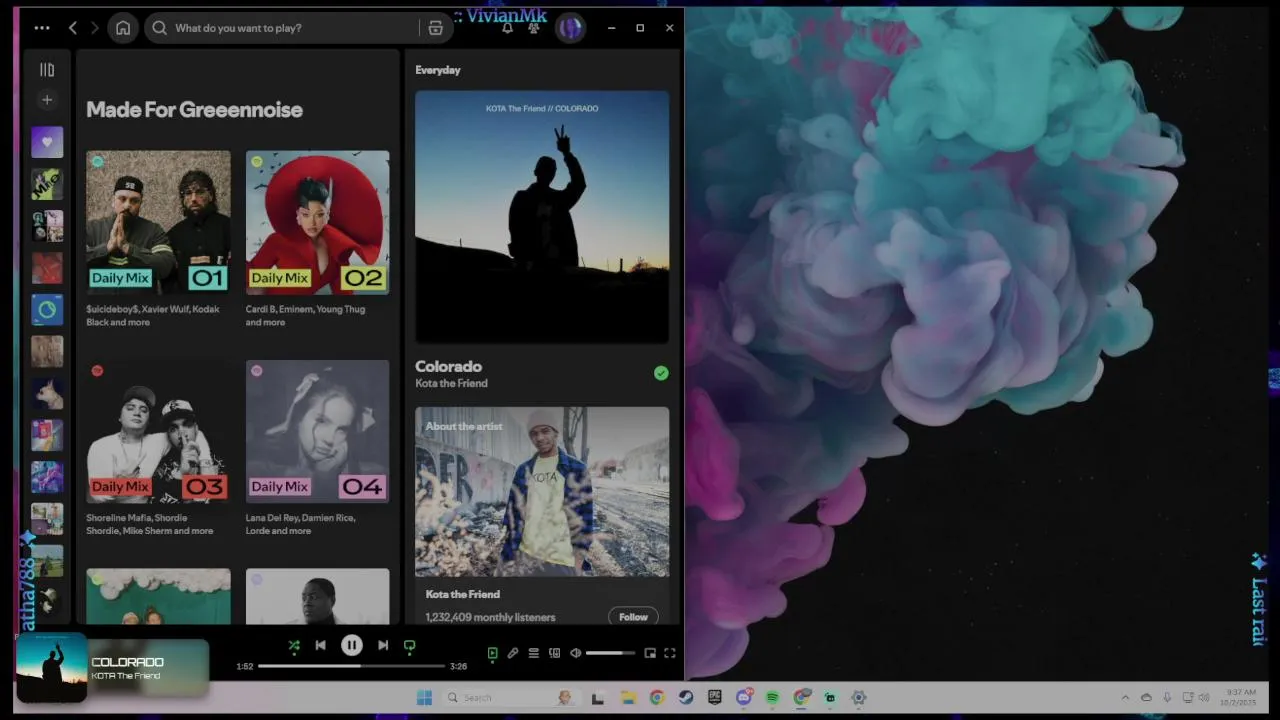1280x720 pixels.
Task: Click 'Shoreline Mafia, Shordie Shordie, Mike Sherm and more'
Action: point(150,524)
